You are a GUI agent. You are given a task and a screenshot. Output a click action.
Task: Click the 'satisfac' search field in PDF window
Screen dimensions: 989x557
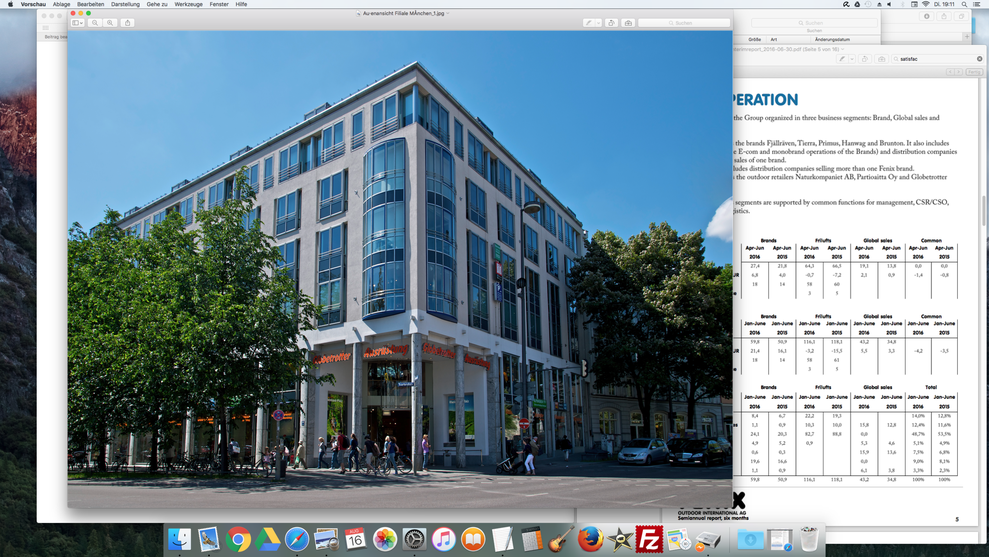(937, 59)
